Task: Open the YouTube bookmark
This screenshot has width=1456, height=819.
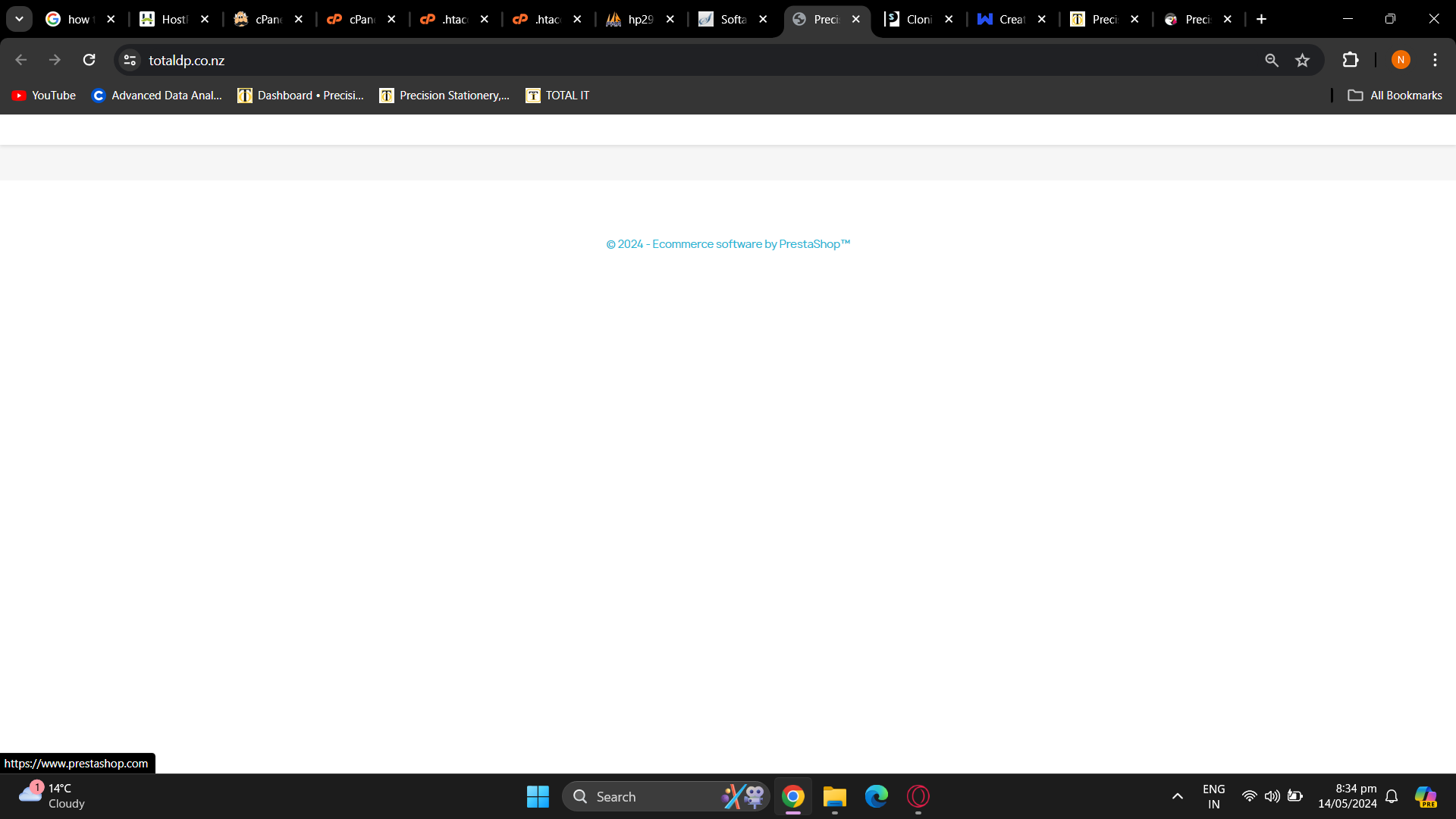Action: [x=44, y=96]
